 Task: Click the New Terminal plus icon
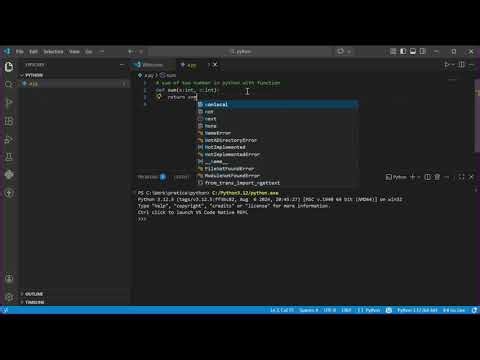(x=412, y=177)
